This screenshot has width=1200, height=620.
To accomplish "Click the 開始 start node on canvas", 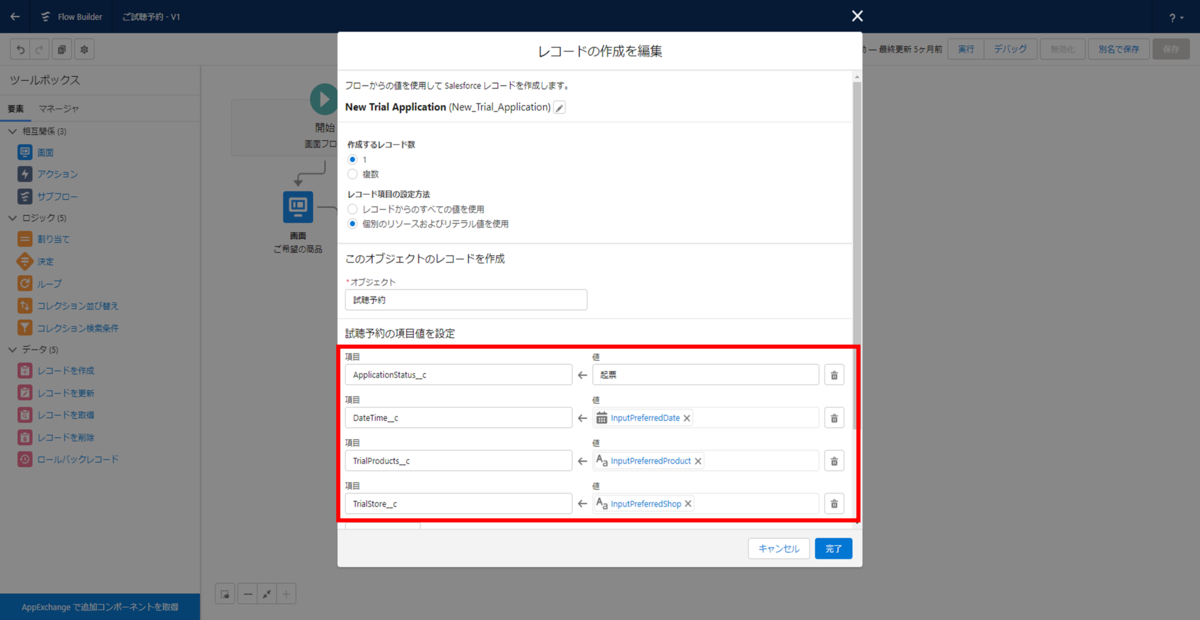I will tap(322, 99).
